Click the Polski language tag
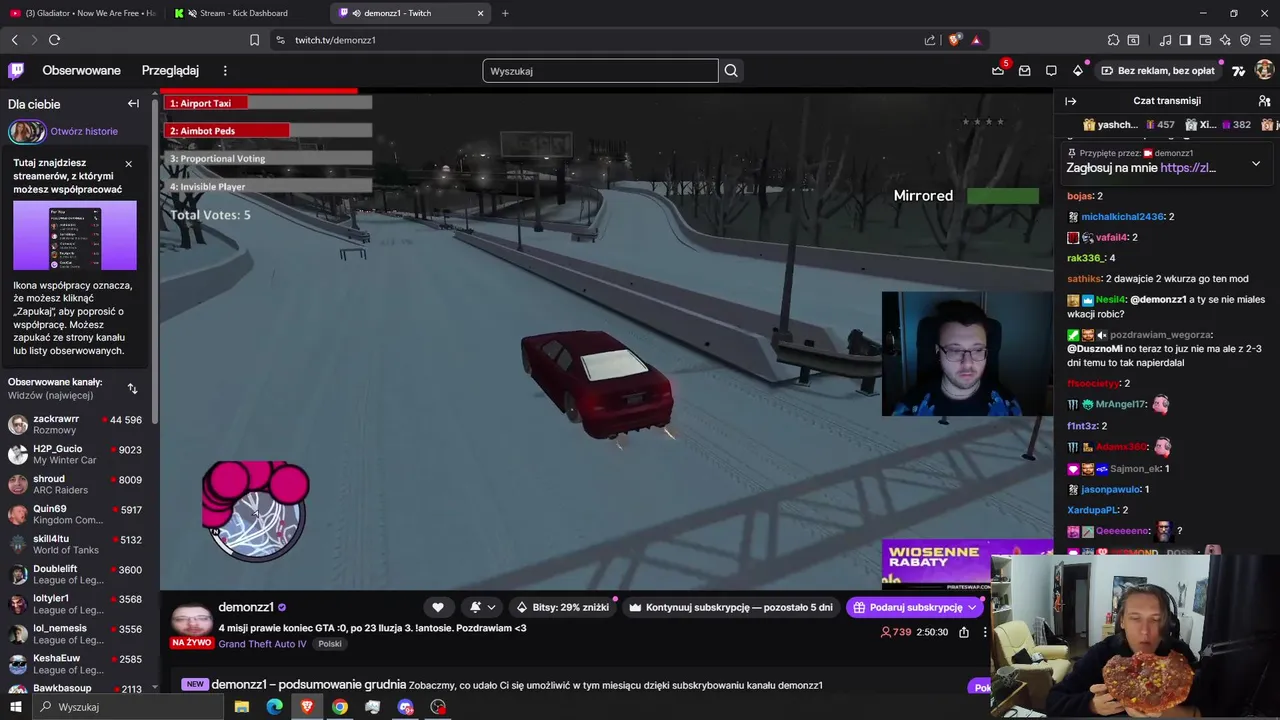This screenshot has width=1280, height=720. (x=330, y=644)
